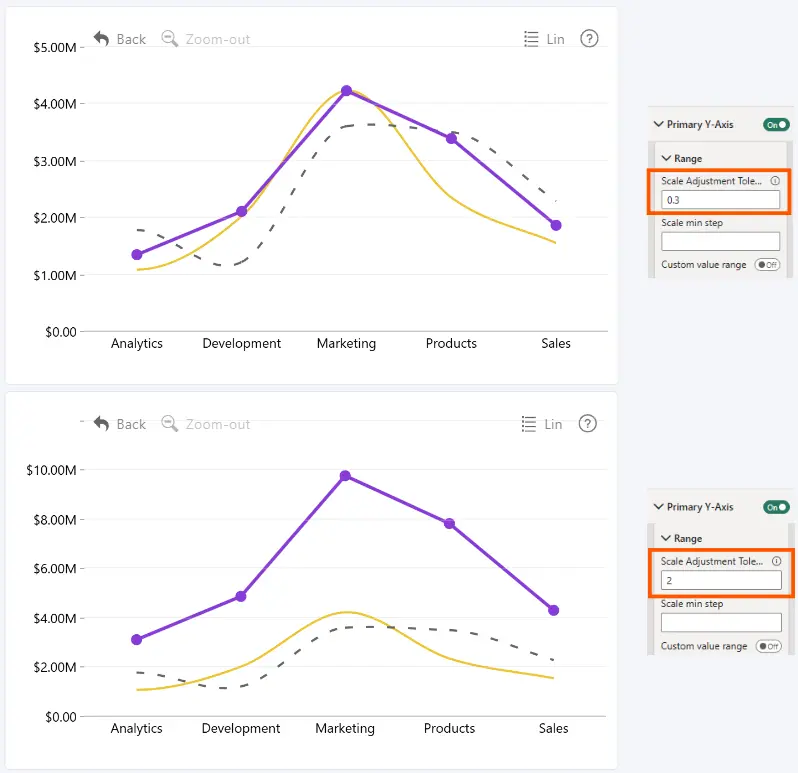Click the $6.00M y-axis label

[55, 568]
